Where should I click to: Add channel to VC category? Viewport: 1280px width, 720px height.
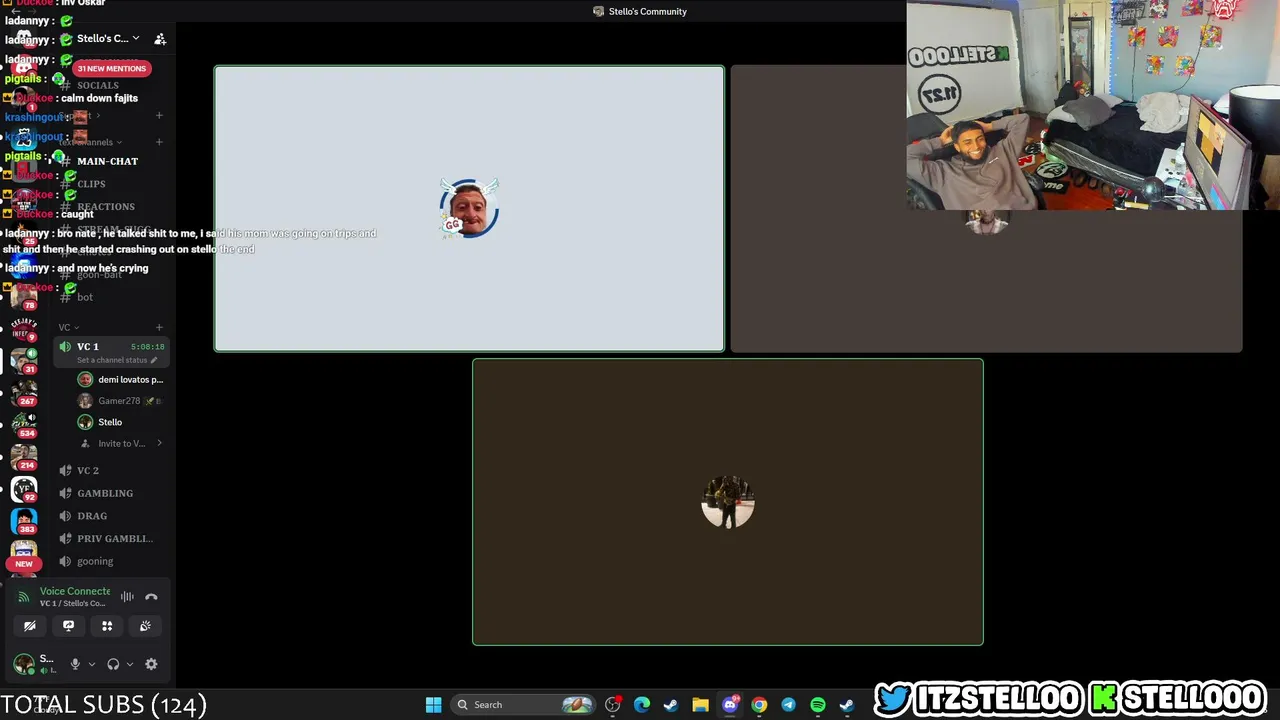[159, 327]
